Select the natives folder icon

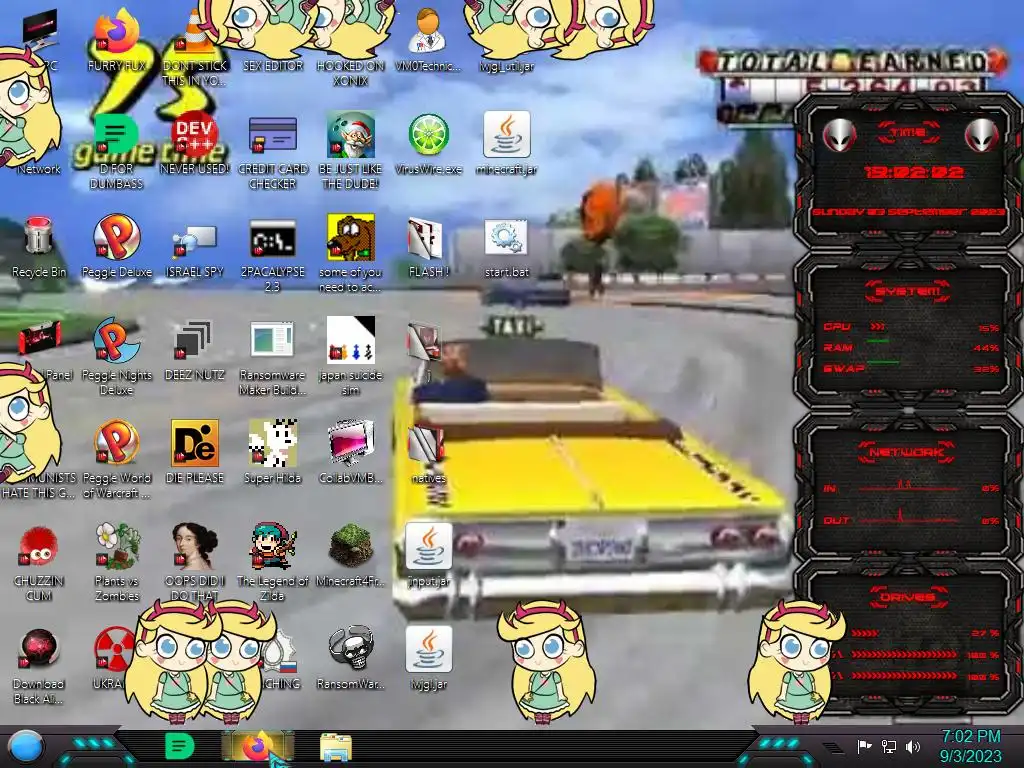[x=428, y=453]
